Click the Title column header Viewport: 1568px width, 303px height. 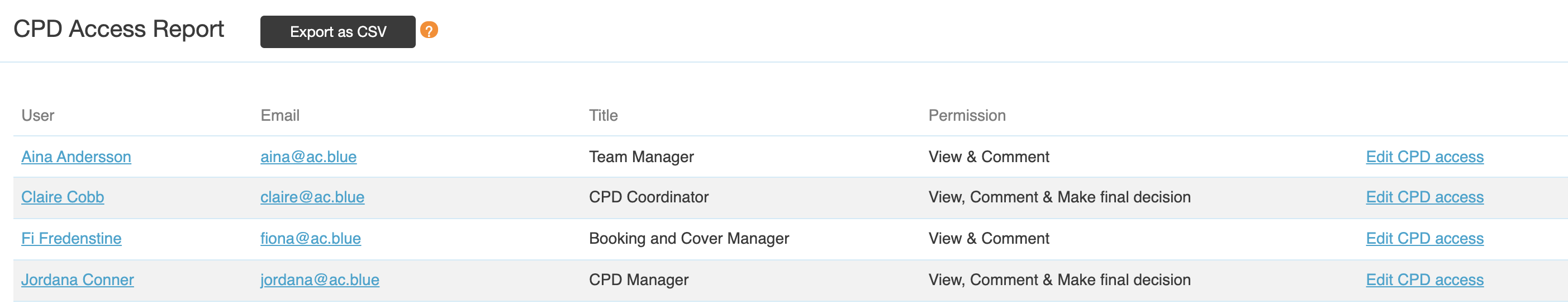point(603,116)
